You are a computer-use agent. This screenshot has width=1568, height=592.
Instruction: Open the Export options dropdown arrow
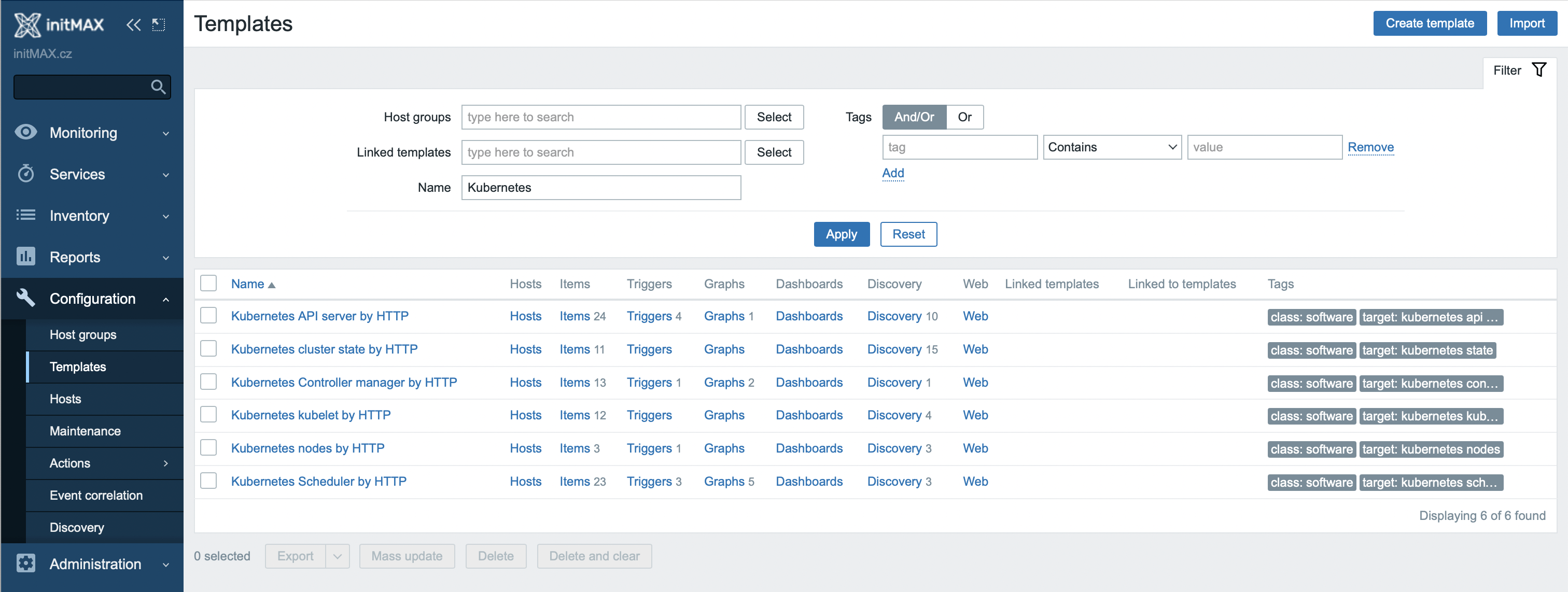pyautogui.click(x=337, y=556)
